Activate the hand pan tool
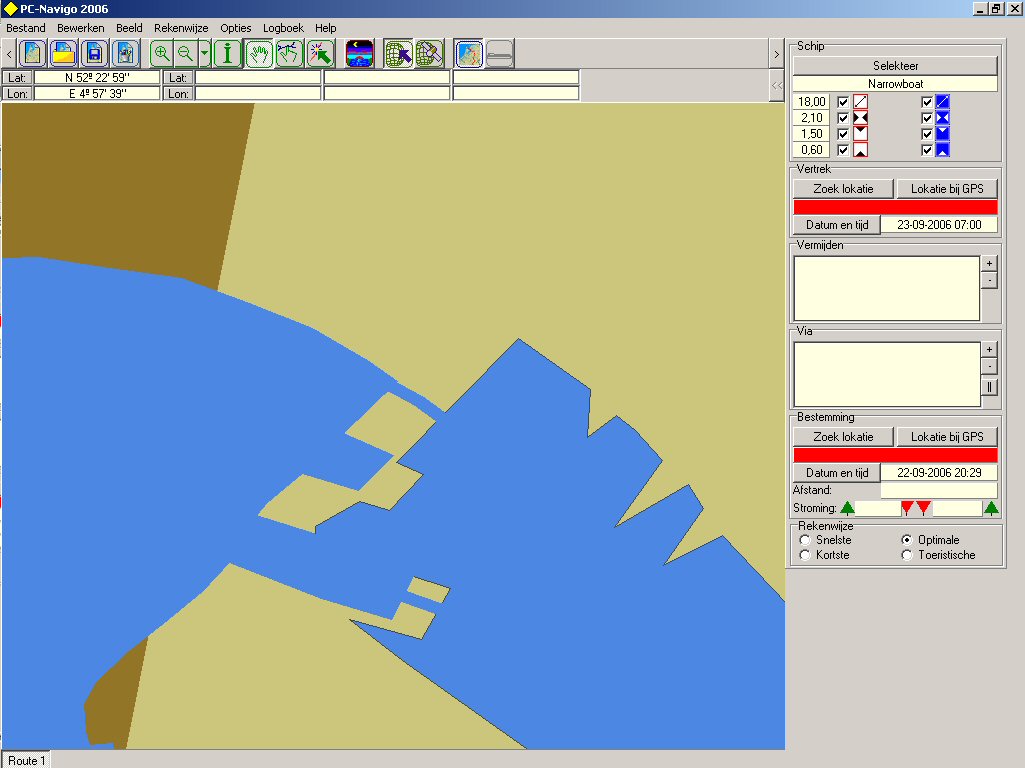 259,53
